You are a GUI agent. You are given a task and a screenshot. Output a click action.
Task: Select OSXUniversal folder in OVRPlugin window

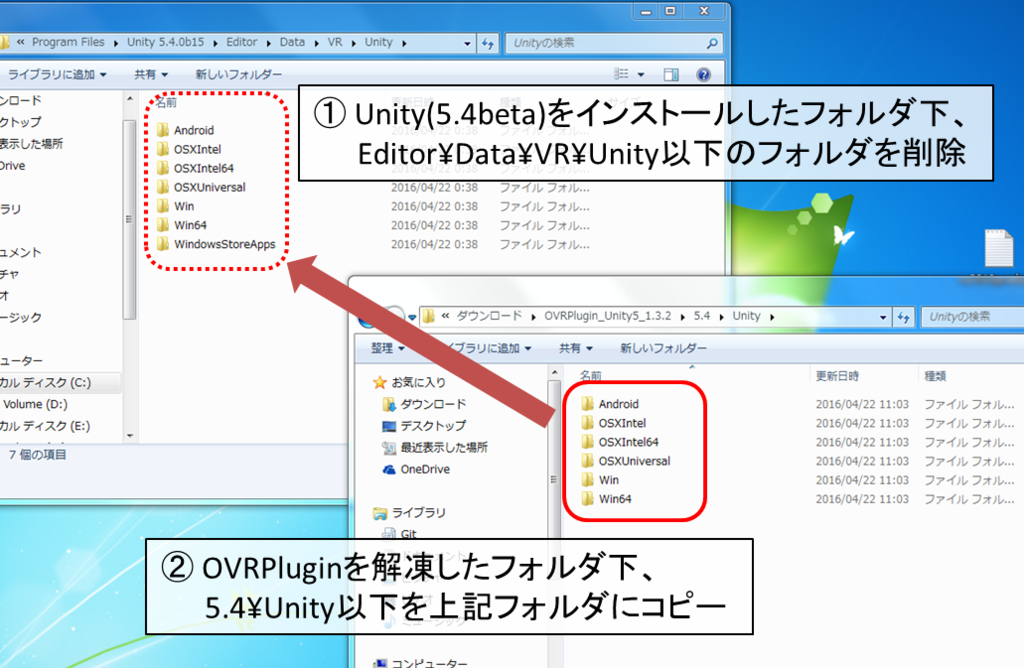626,460
